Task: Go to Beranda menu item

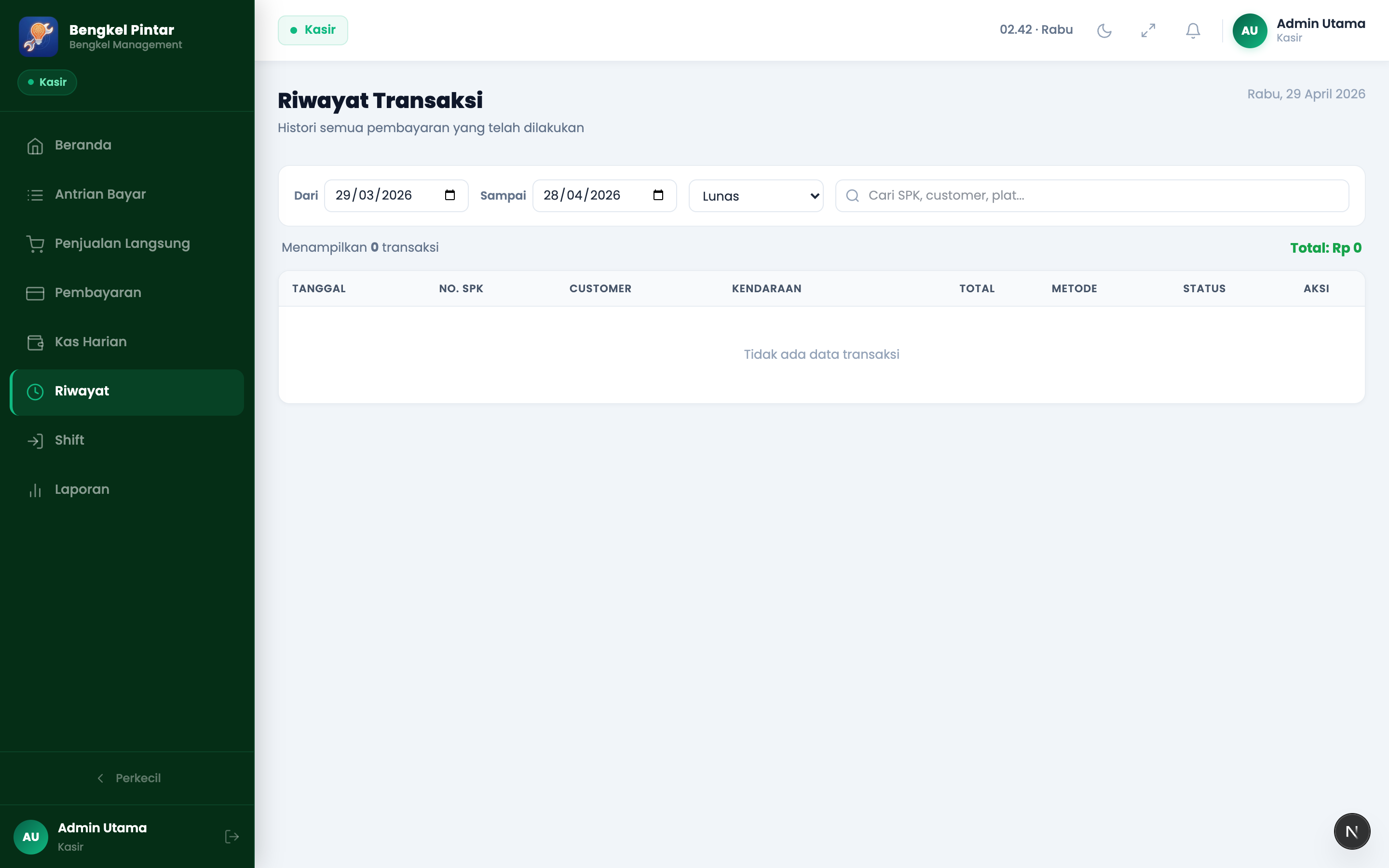Action: pos(127,146)
